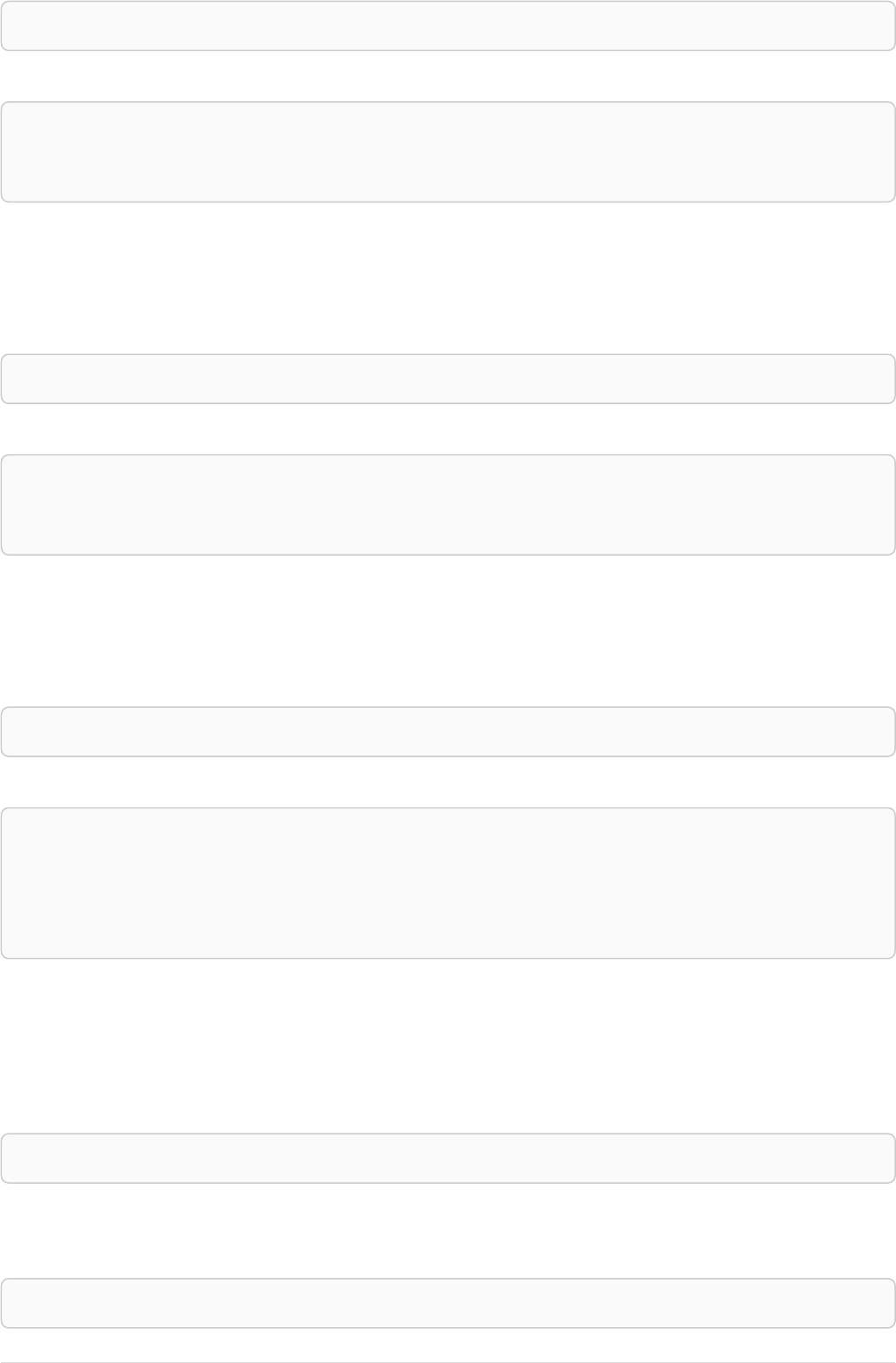Click inside the fourth box, a multi-line area
The width and height of the screenshot is (896, 1363).
click(x=448, y=505)
